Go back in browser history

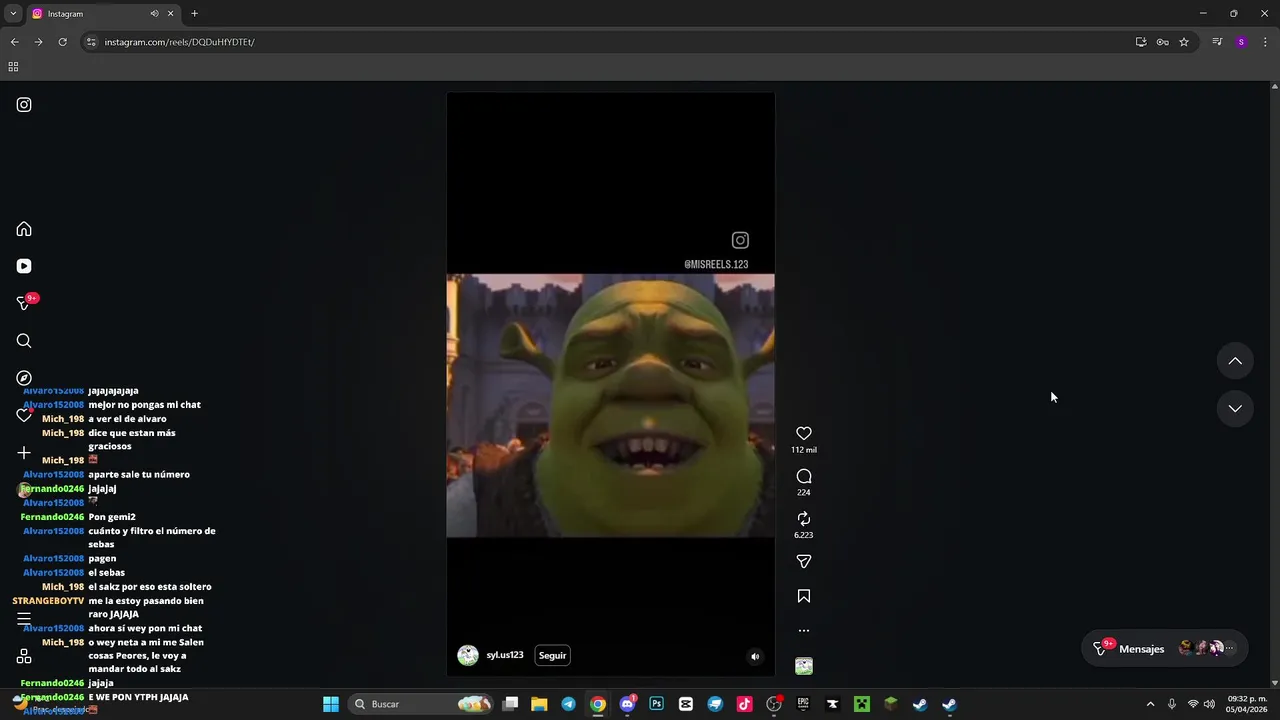point(14,42)
